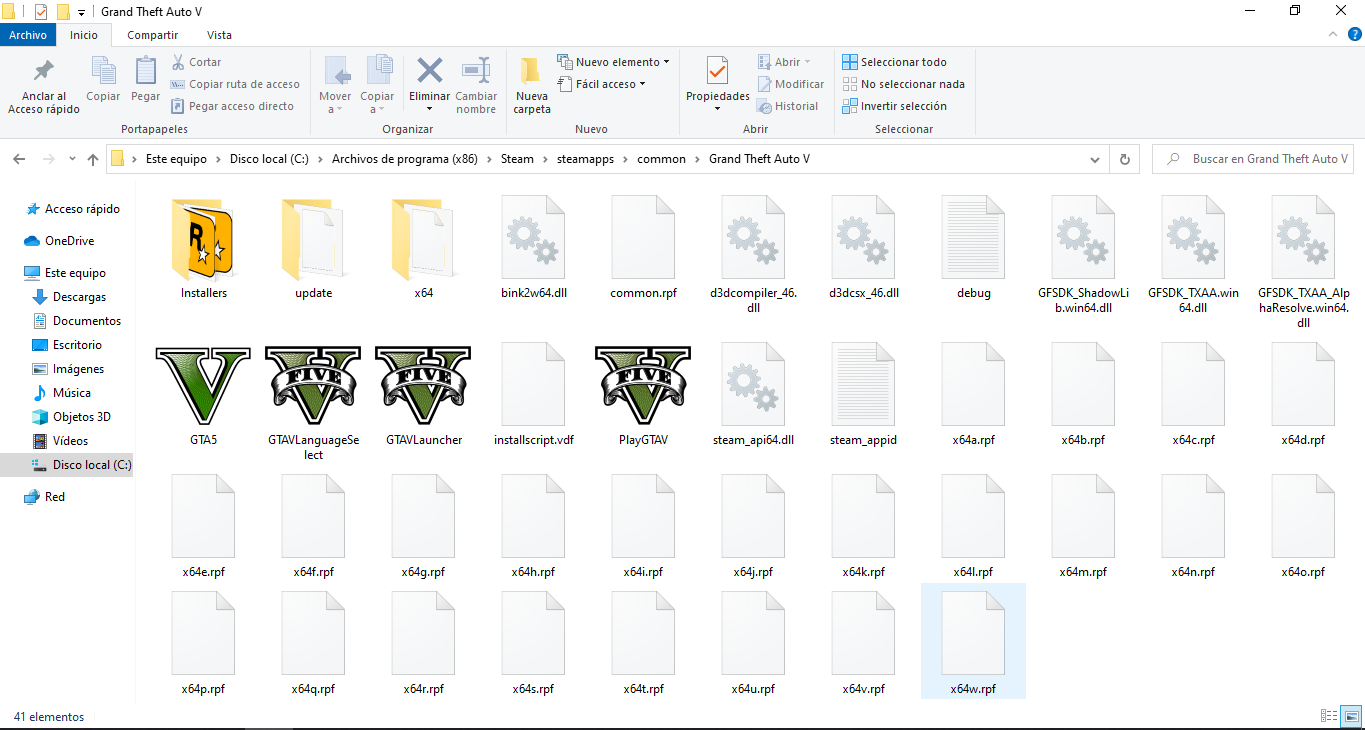Open the PlayGTAV launcher icon
The height and width of the screenshot is (730, 1365).
pyautogui.click(x=642, y=386)
